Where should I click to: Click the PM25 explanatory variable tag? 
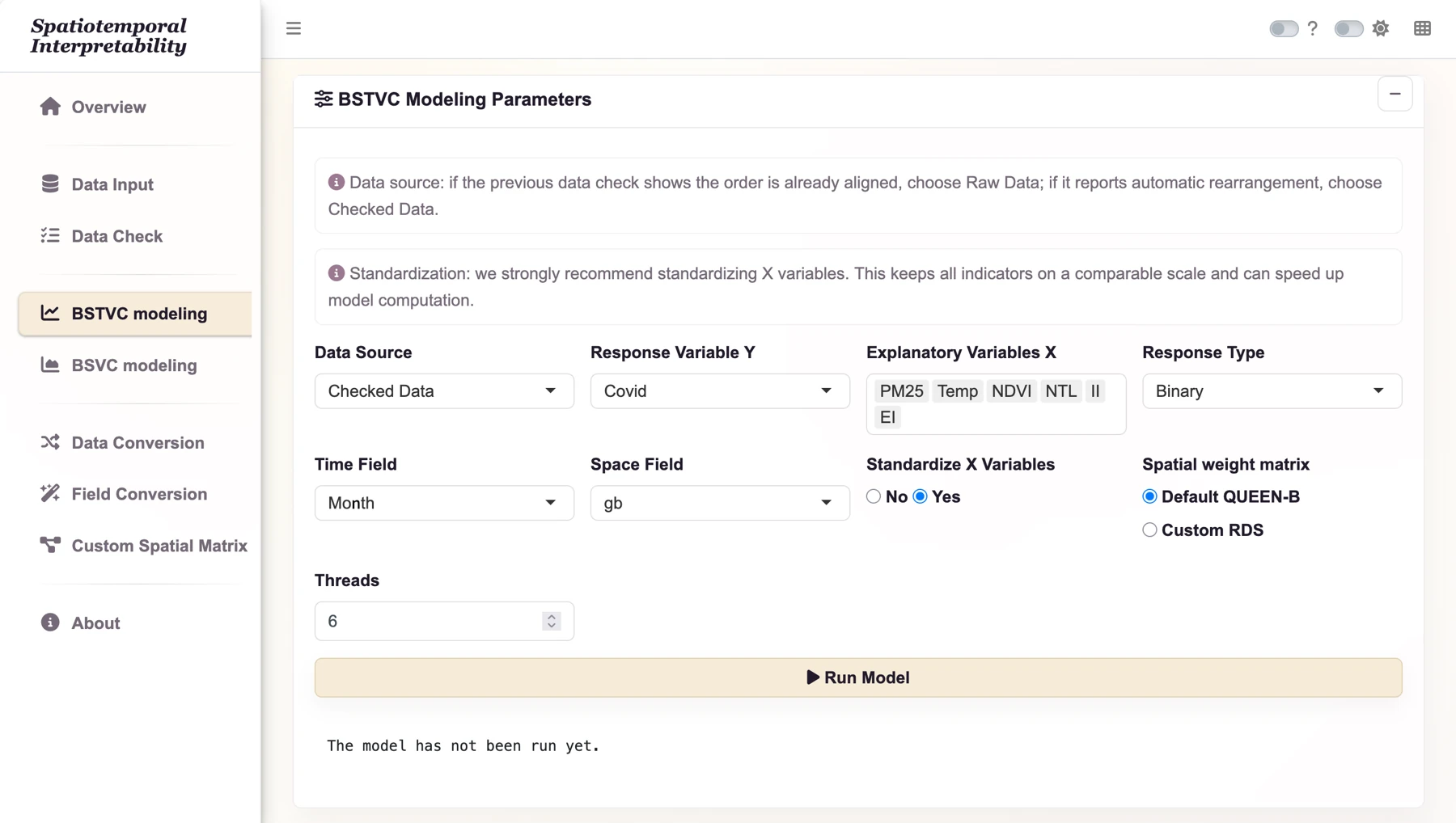[x=901, y=391]
